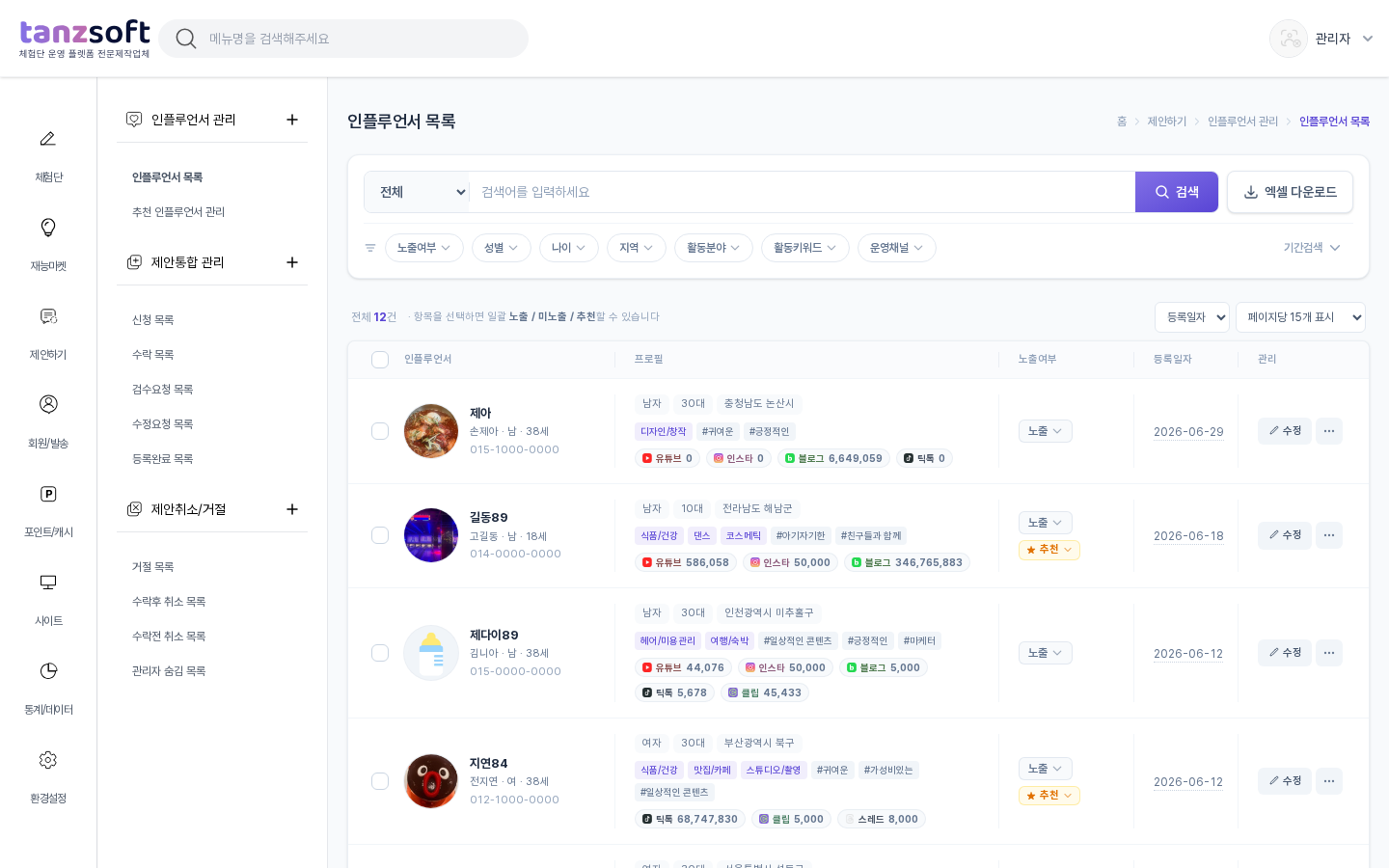Screen dimensions: 1389x868
Task: Toggle the select-all checkbox in table header
Action: (x=380, y=360)
